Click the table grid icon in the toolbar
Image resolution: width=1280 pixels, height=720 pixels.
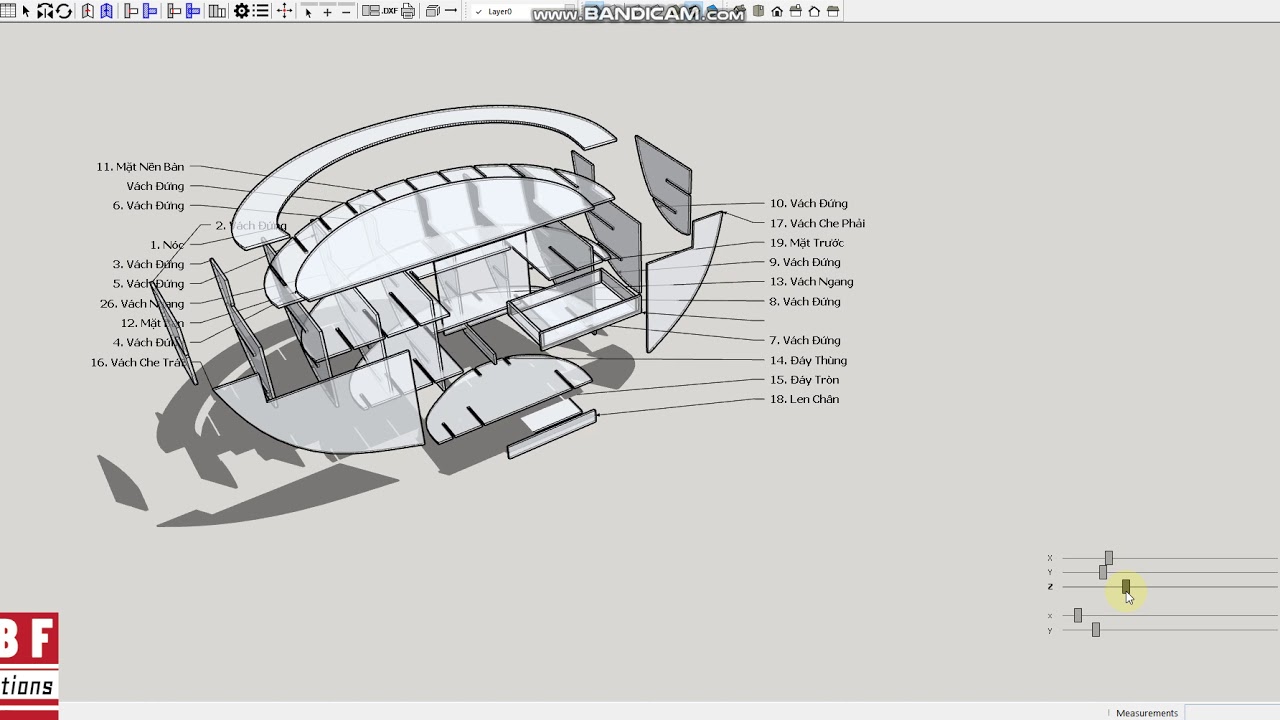pyautogui.click(x=8, y=11)
